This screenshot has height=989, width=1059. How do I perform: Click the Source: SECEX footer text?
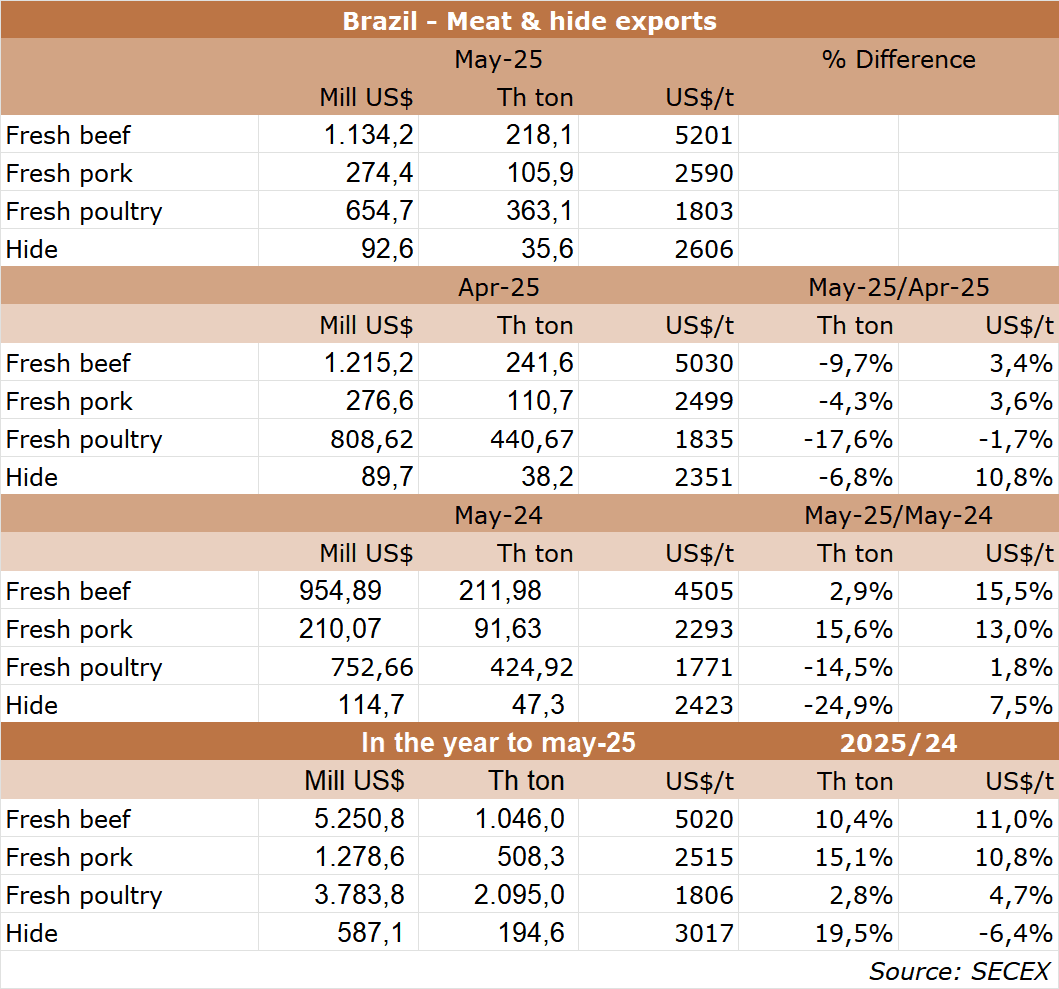click(959, 971)
